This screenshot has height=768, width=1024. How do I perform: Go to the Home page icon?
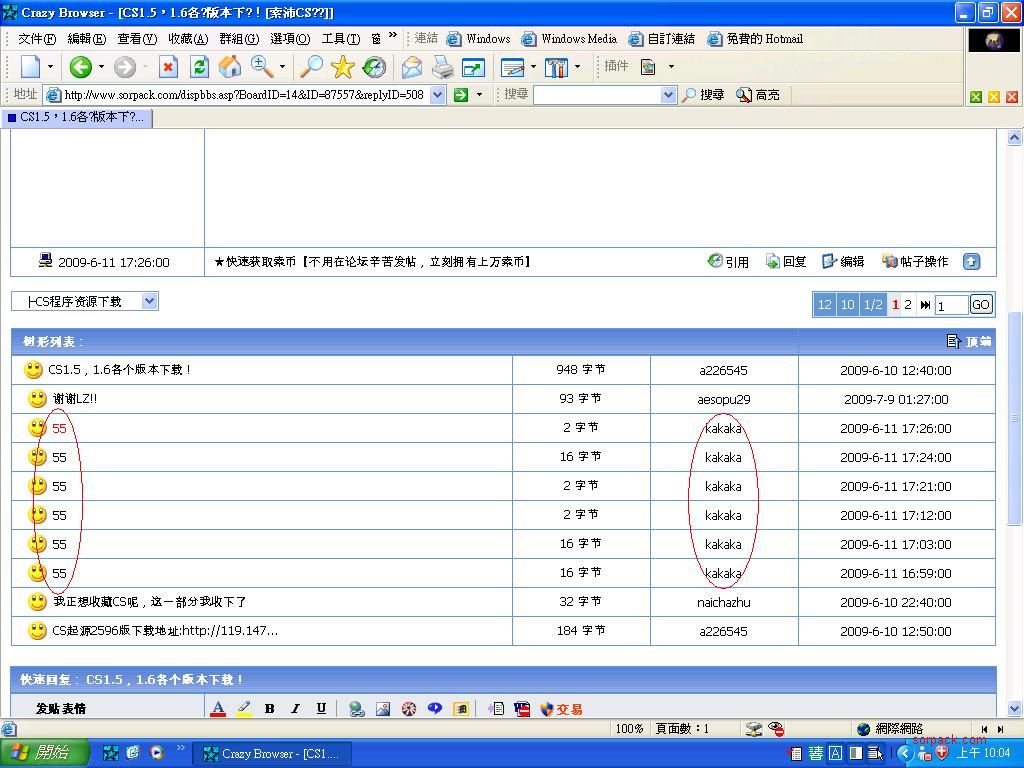[x=230, y=67]
